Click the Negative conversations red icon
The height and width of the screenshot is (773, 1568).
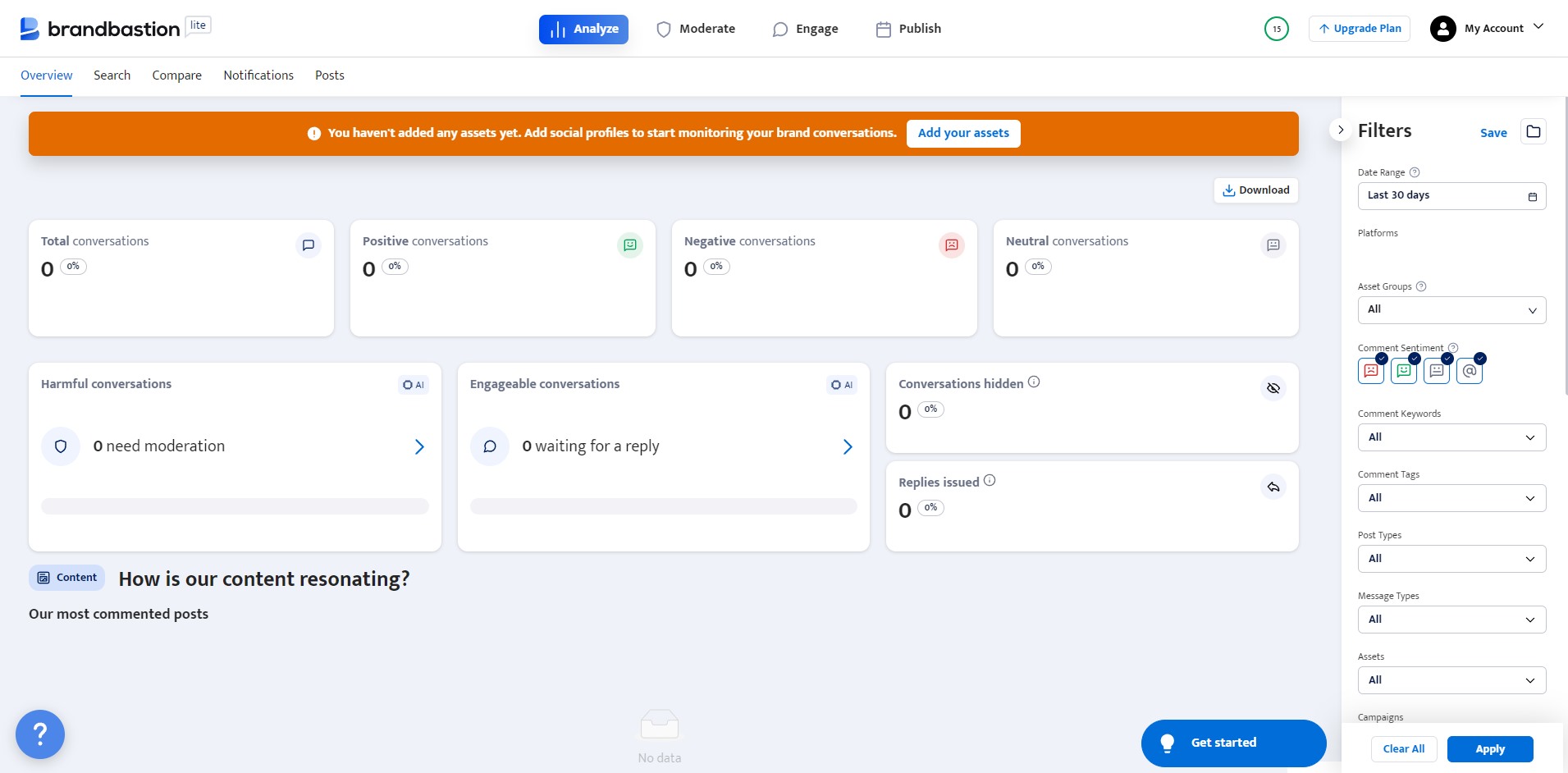(x=951, y=245)
